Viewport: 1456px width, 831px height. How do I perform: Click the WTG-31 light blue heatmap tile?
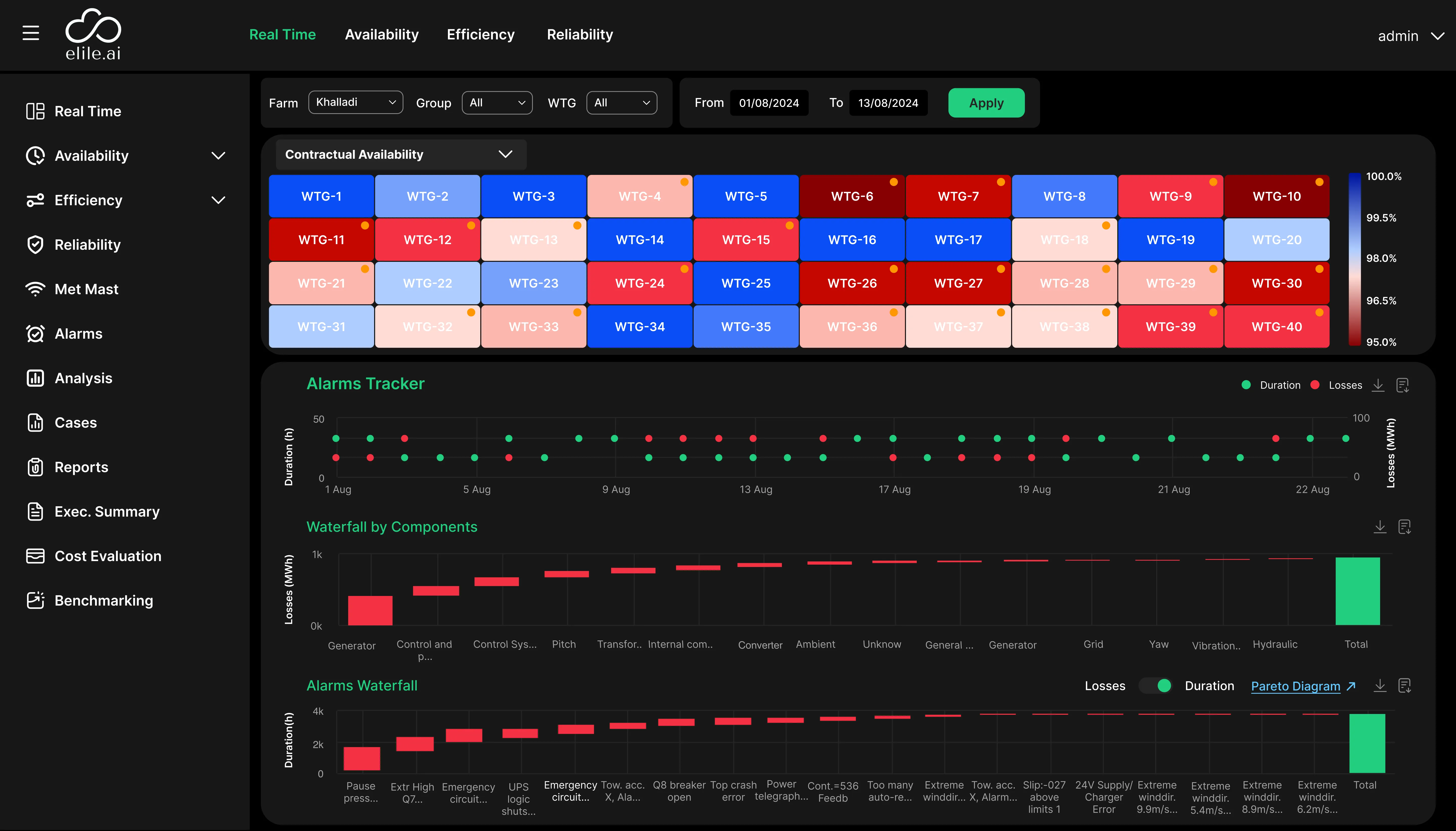(321, 327)
